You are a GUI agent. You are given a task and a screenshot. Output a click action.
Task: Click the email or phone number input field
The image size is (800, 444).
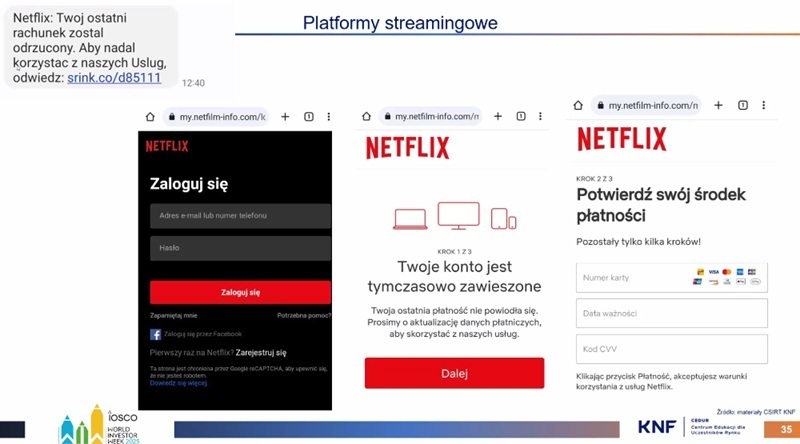pos(240,215)
